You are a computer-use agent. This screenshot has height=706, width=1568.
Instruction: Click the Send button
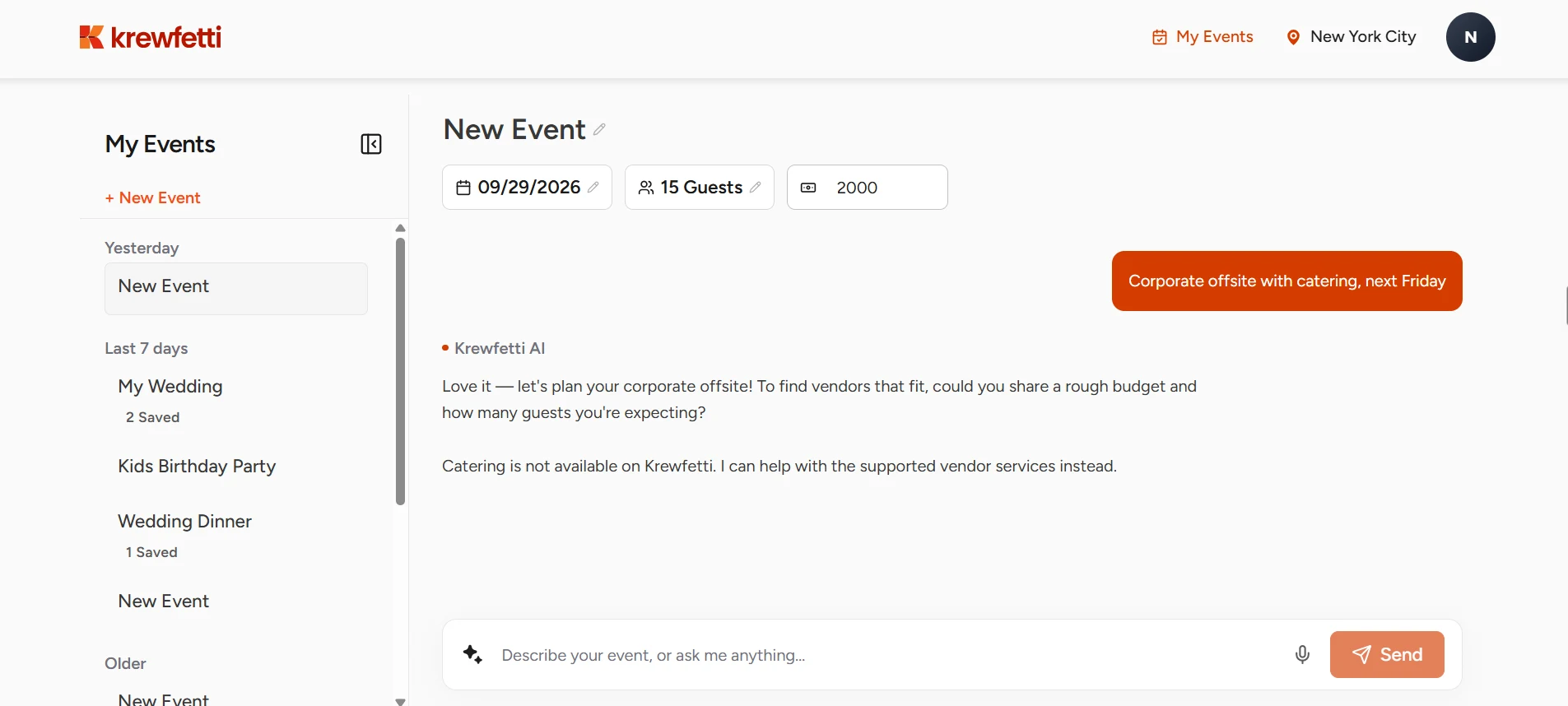click(x=1387, y=654)
